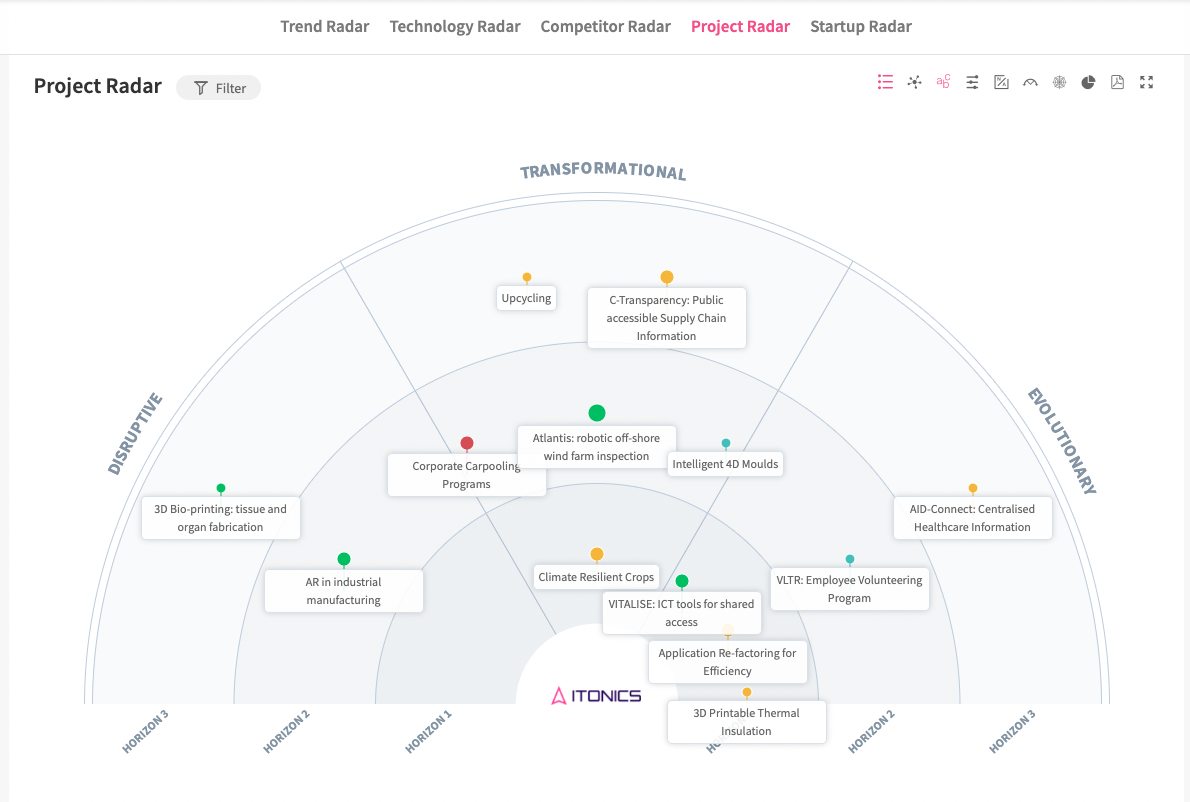Open the Intelligent 4D Moulds label
The image size is (1190, 802).
pyautogui.click(x=725, y=464)
